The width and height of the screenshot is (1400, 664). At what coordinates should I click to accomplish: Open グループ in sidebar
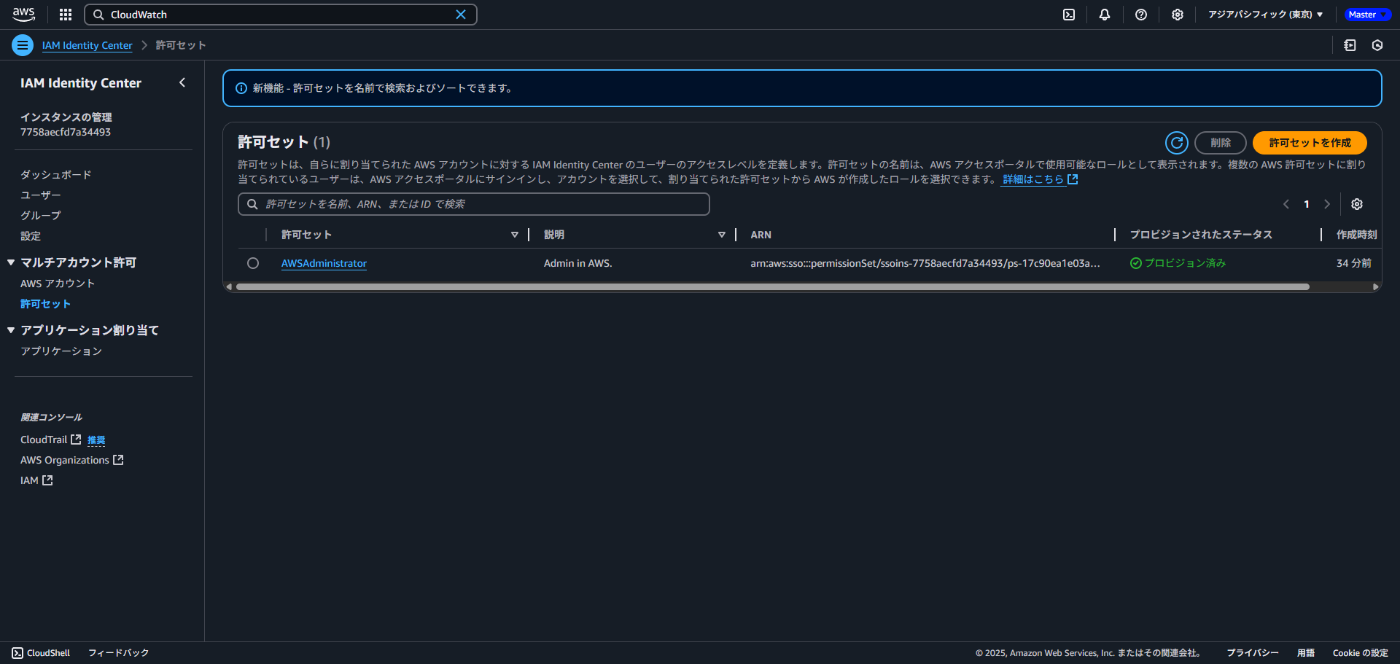click(x=41, y=216)
